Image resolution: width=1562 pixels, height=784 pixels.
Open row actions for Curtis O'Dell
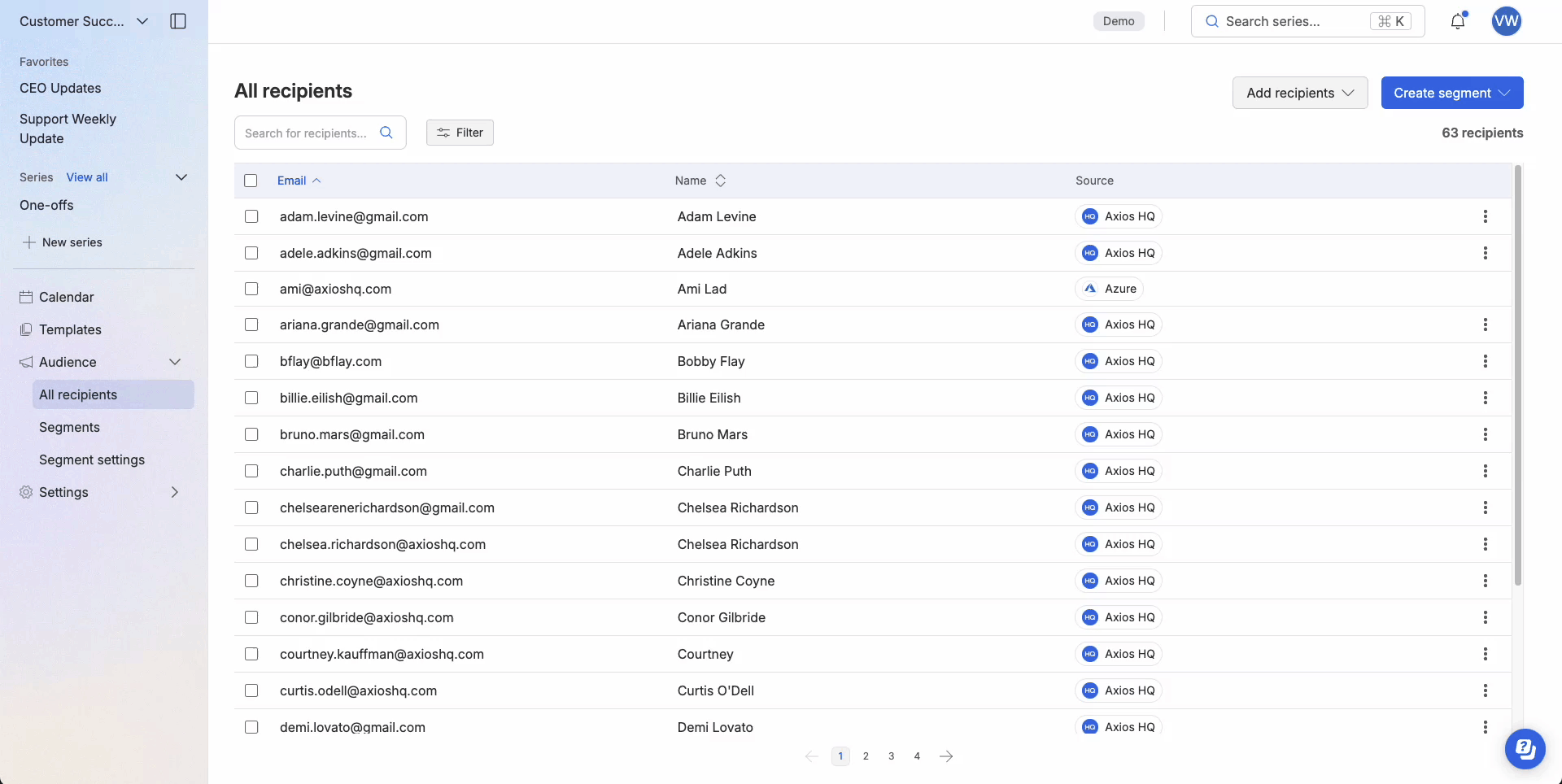1486,690
